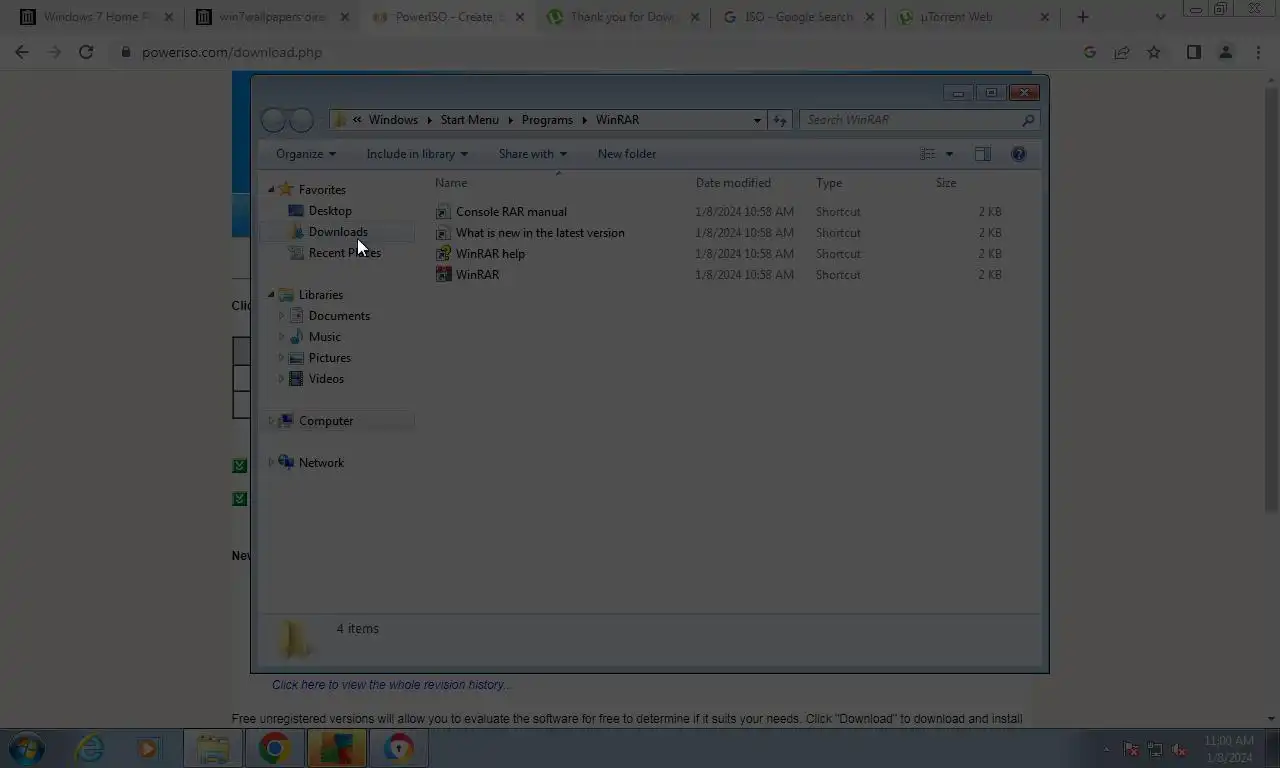
Task: Select Desktop under Favorites
Action: tap(330, 211)
